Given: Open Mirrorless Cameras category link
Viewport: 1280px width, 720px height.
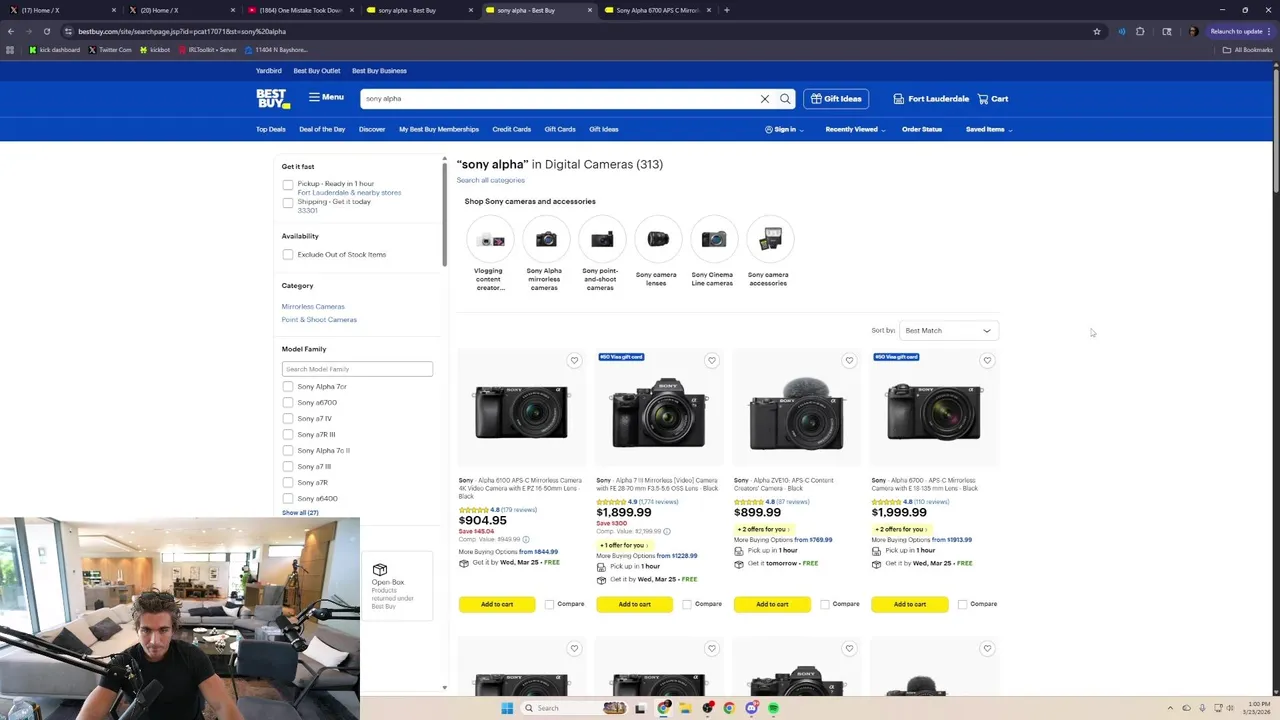Looking at the screenshot, I should tap(313, 307).
